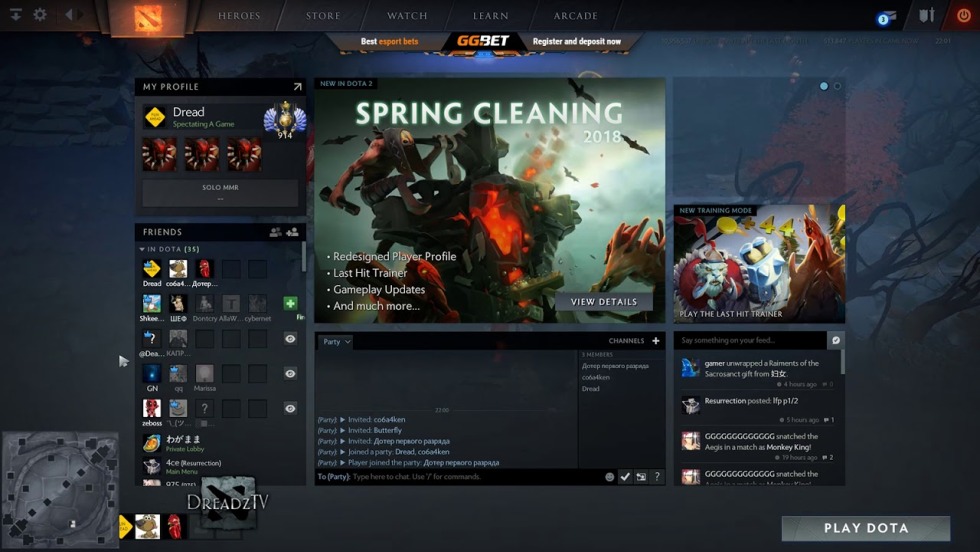The height and width of the screenshot is (552, 980).
Task: Toggle spectate eye for GN's party
Action: (x=290, y=373)
